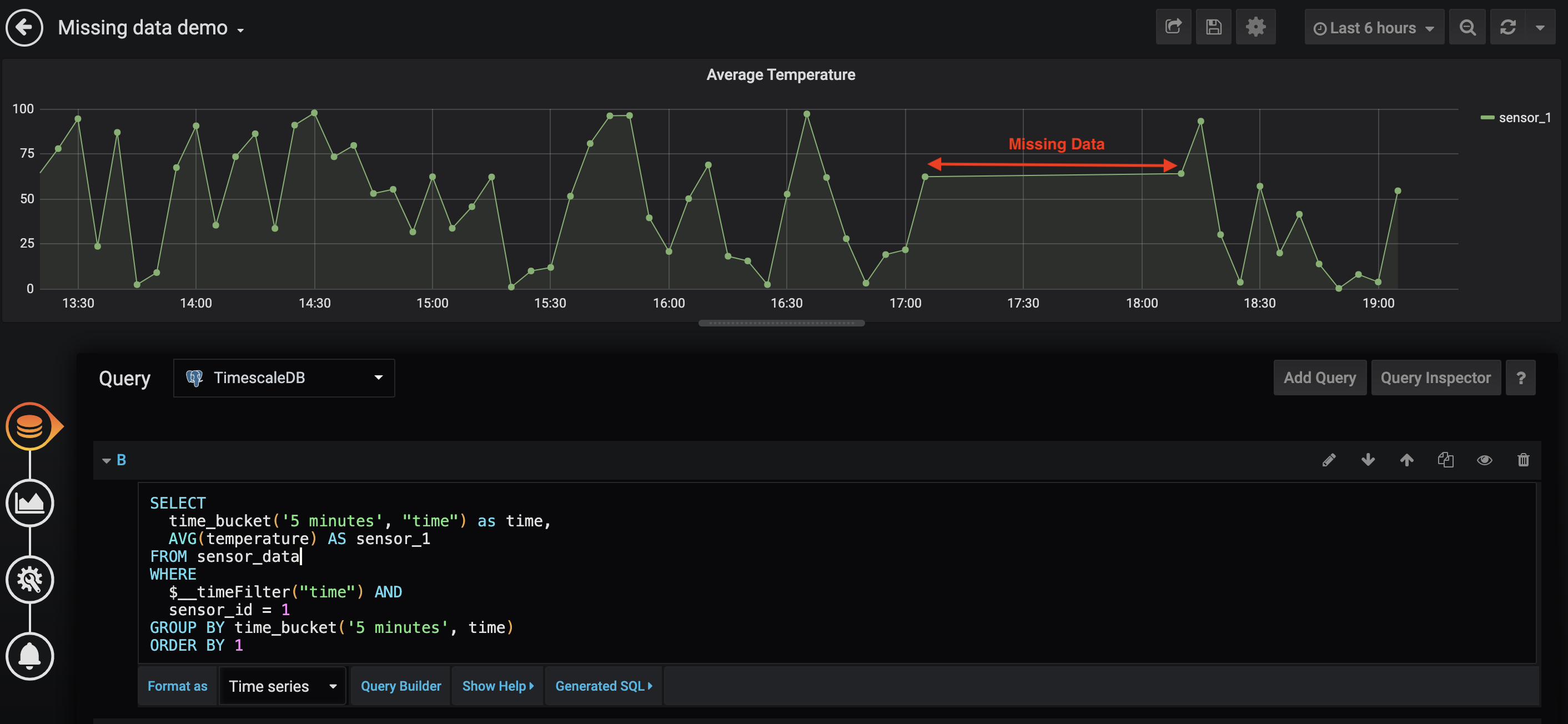Click the dashboard settings gear icon
Viewport: 1568px width, 724px height.
pos(1257,27)
